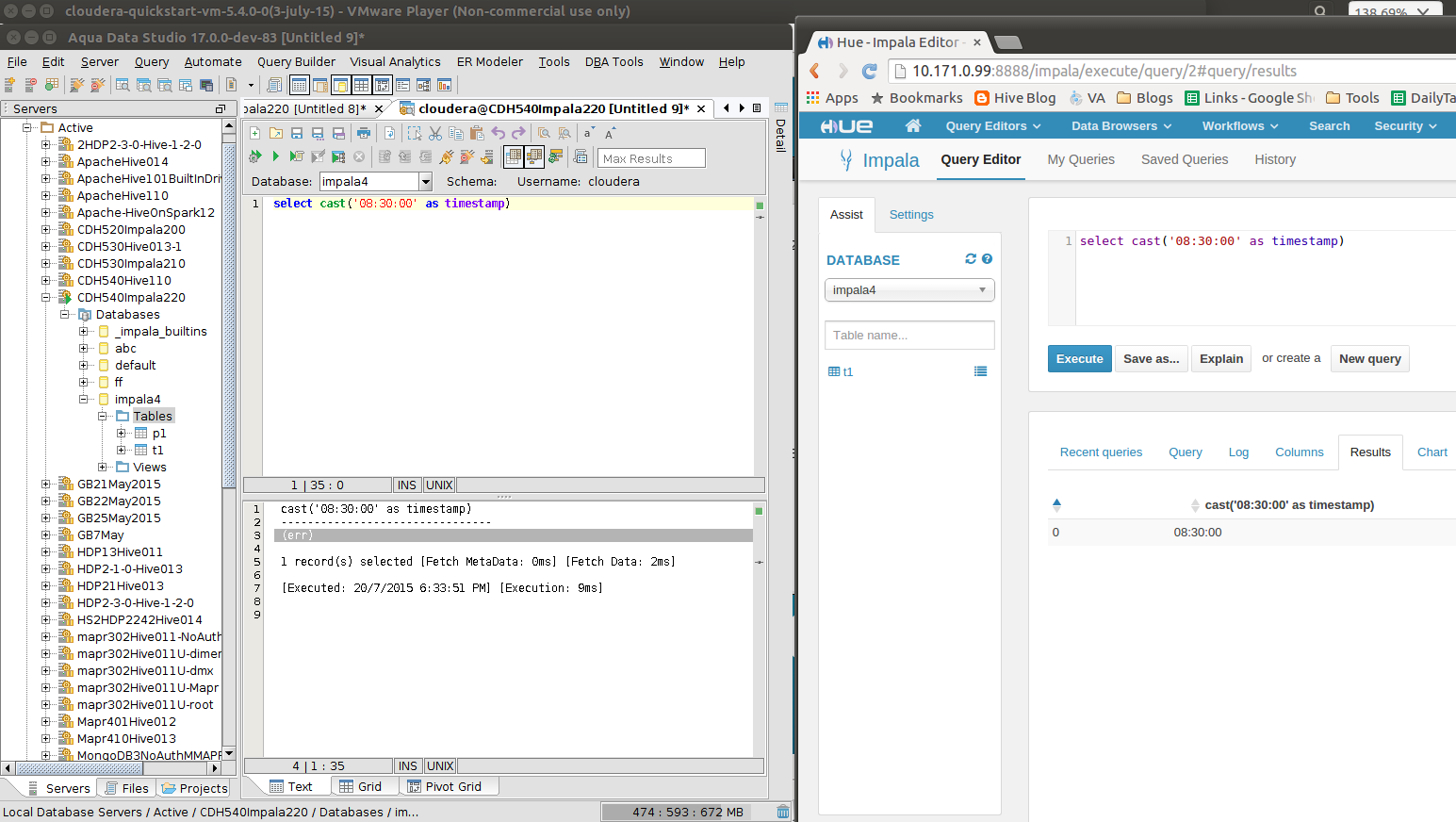
Task: Open the Data Browsers dropdown in Hue
Action: click(1121, 125)
